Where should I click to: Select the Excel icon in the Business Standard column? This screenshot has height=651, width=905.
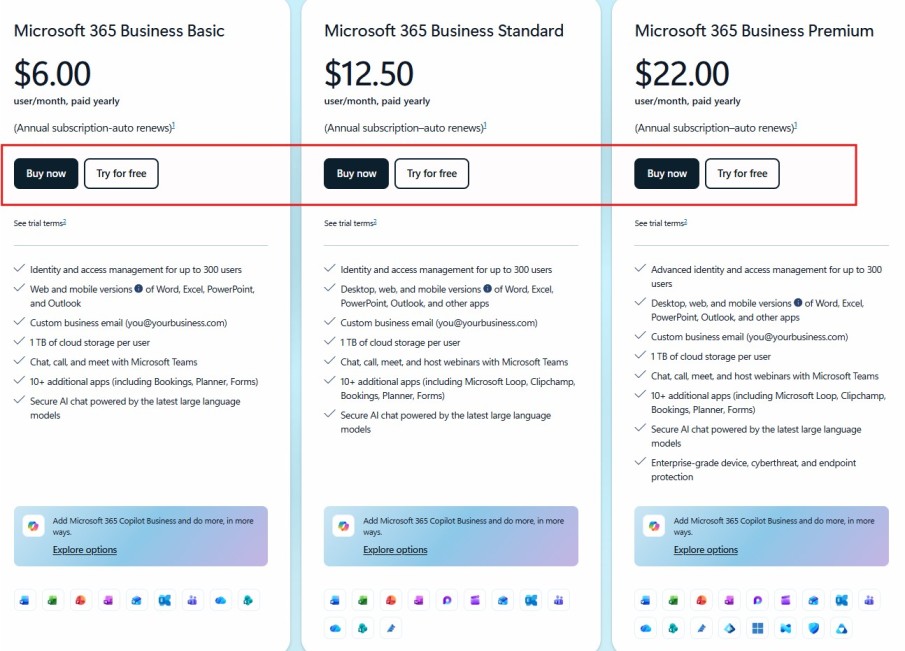(x=361, y=600)
